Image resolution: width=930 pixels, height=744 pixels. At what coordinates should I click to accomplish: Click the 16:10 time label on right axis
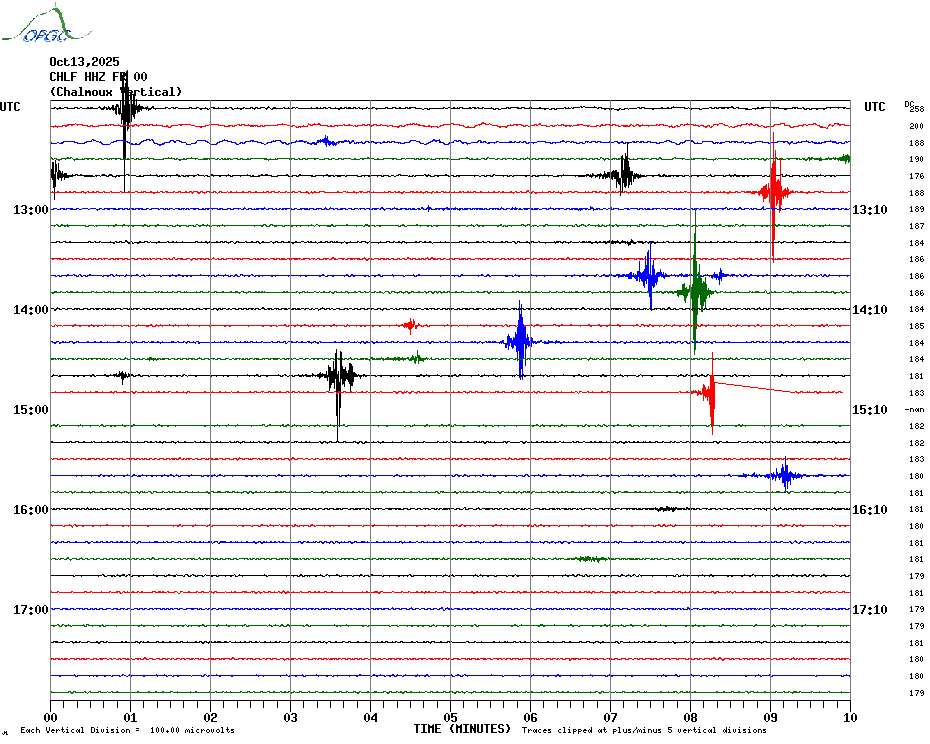pyautogui.click(x=869, y=510)
